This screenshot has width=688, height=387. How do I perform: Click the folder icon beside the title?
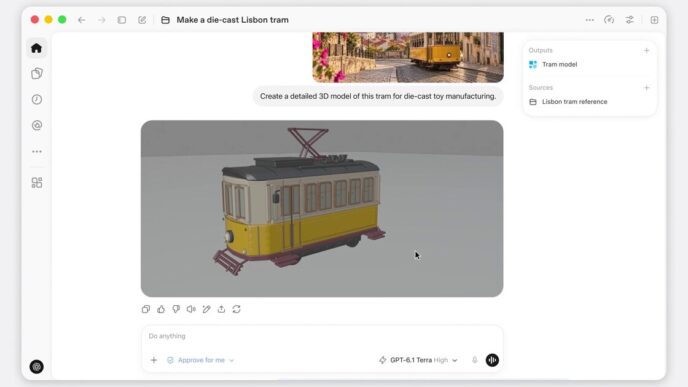165,20
